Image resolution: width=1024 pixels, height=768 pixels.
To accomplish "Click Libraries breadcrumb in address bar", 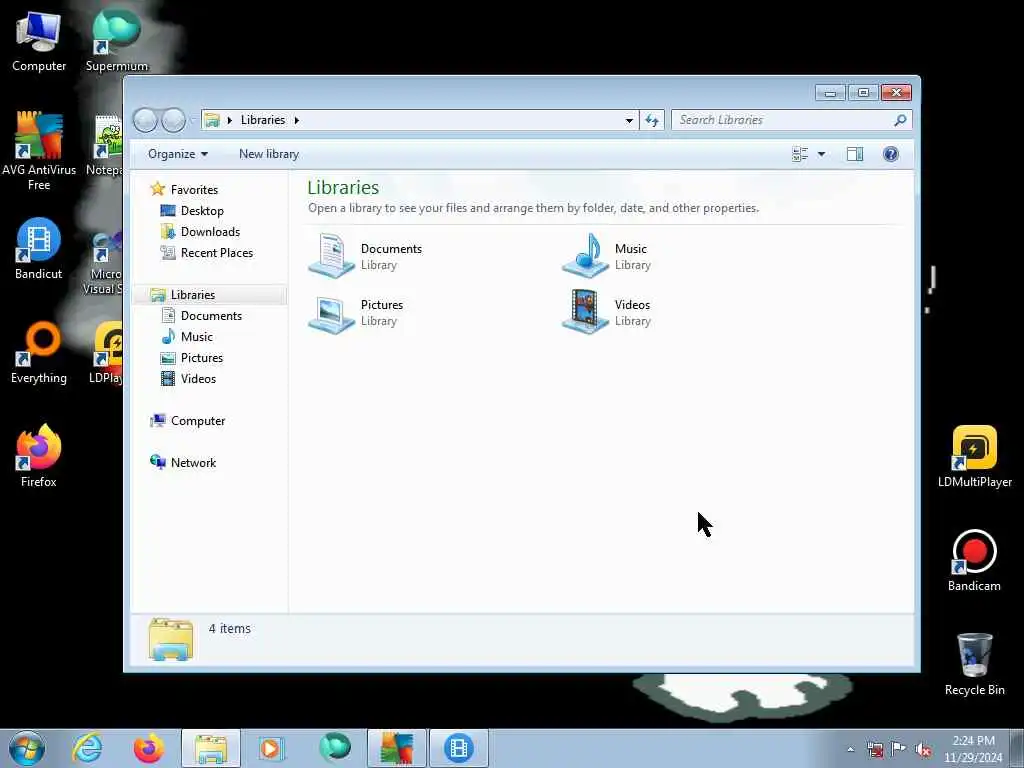I will (x=263, y=120).
